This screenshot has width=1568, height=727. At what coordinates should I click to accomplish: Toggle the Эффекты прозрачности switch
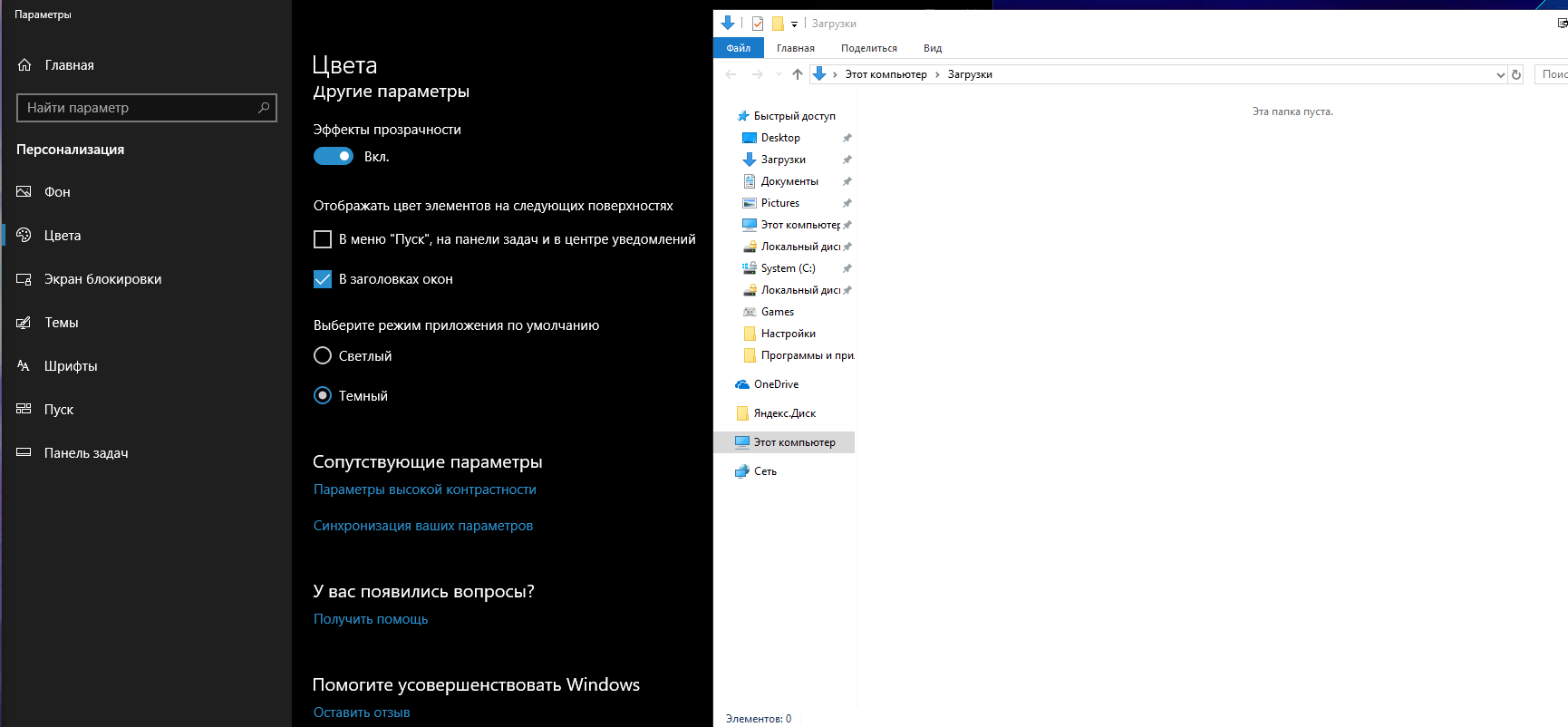pos(334,157)
